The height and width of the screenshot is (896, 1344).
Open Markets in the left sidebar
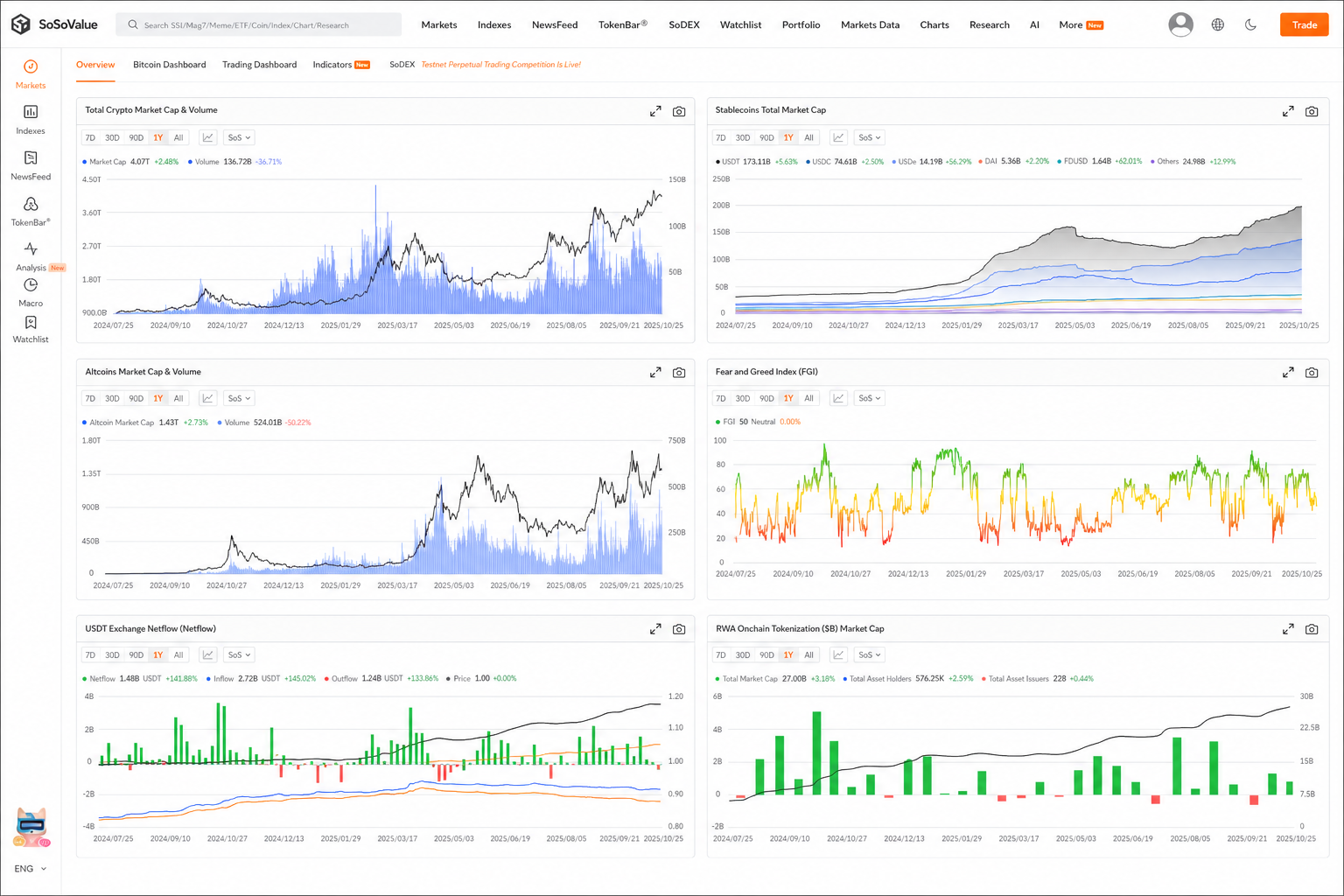point(31,74)
